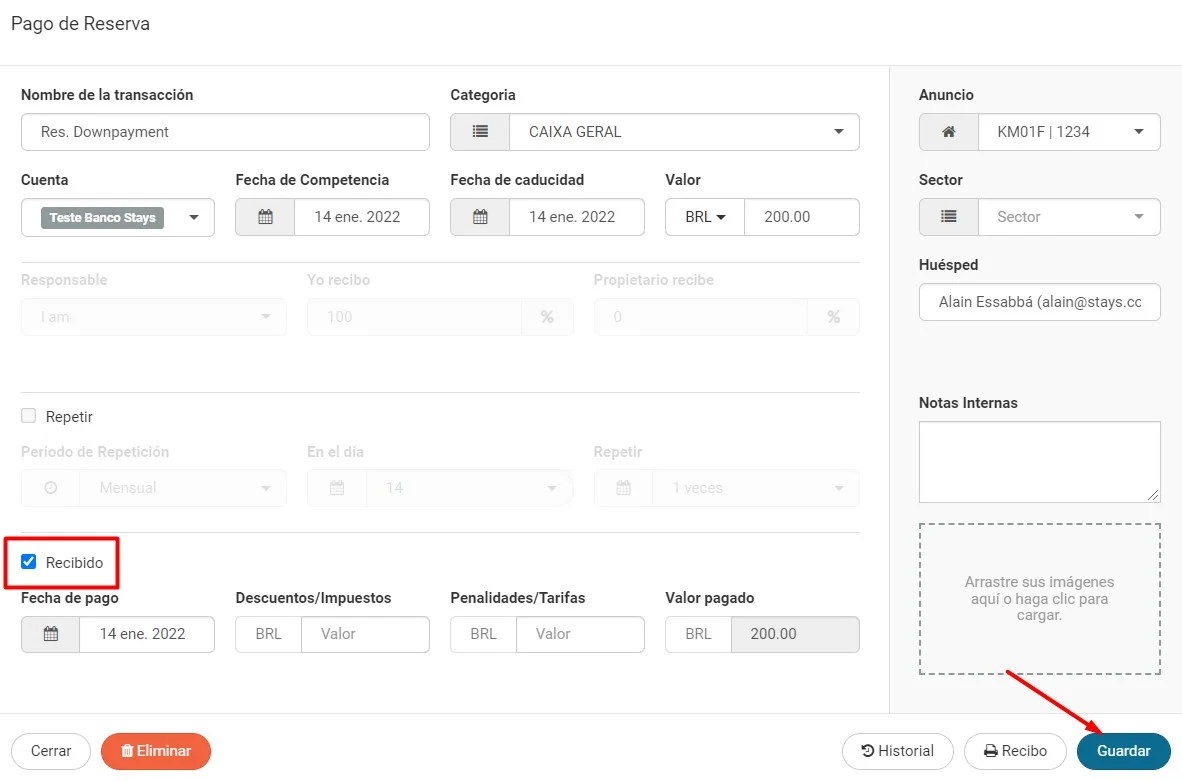The image size is (1182, 781).
Task: Click calendar icon for Fecha de pago
Action: (x=51, y=634)
